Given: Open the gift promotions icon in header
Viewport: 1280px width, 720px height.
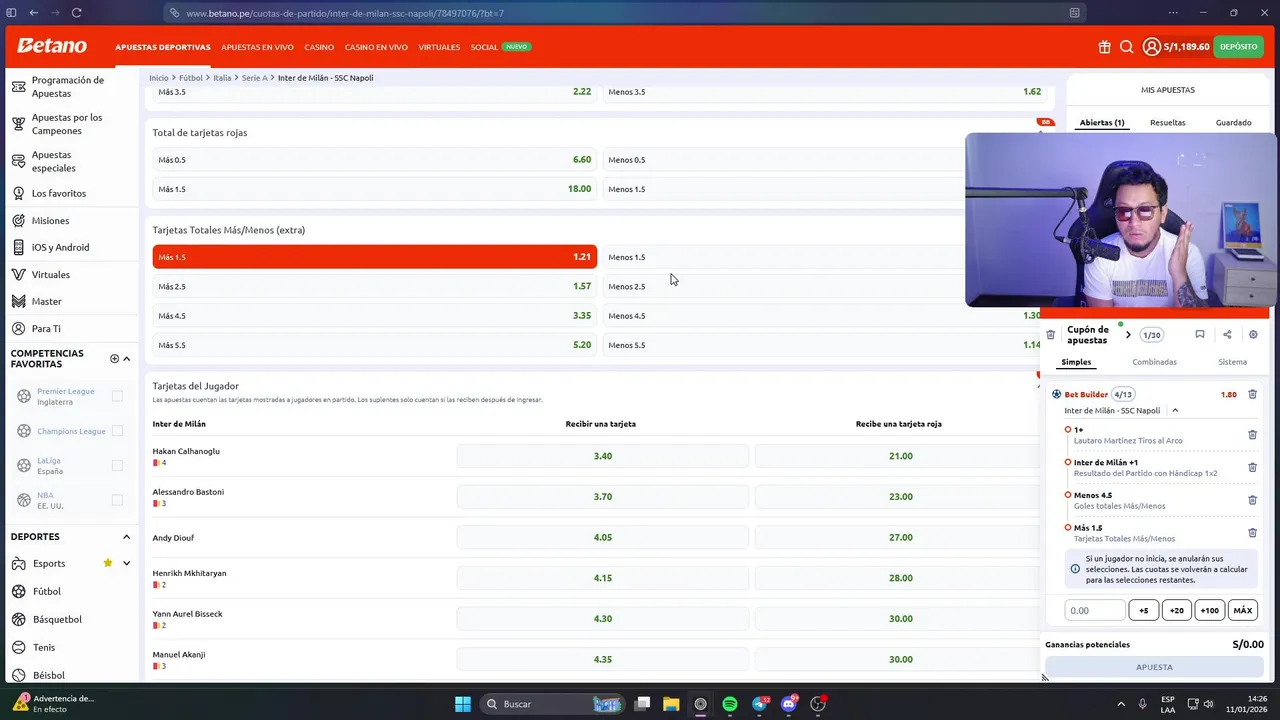Looking at the screenshot, I should (1104, 47).
